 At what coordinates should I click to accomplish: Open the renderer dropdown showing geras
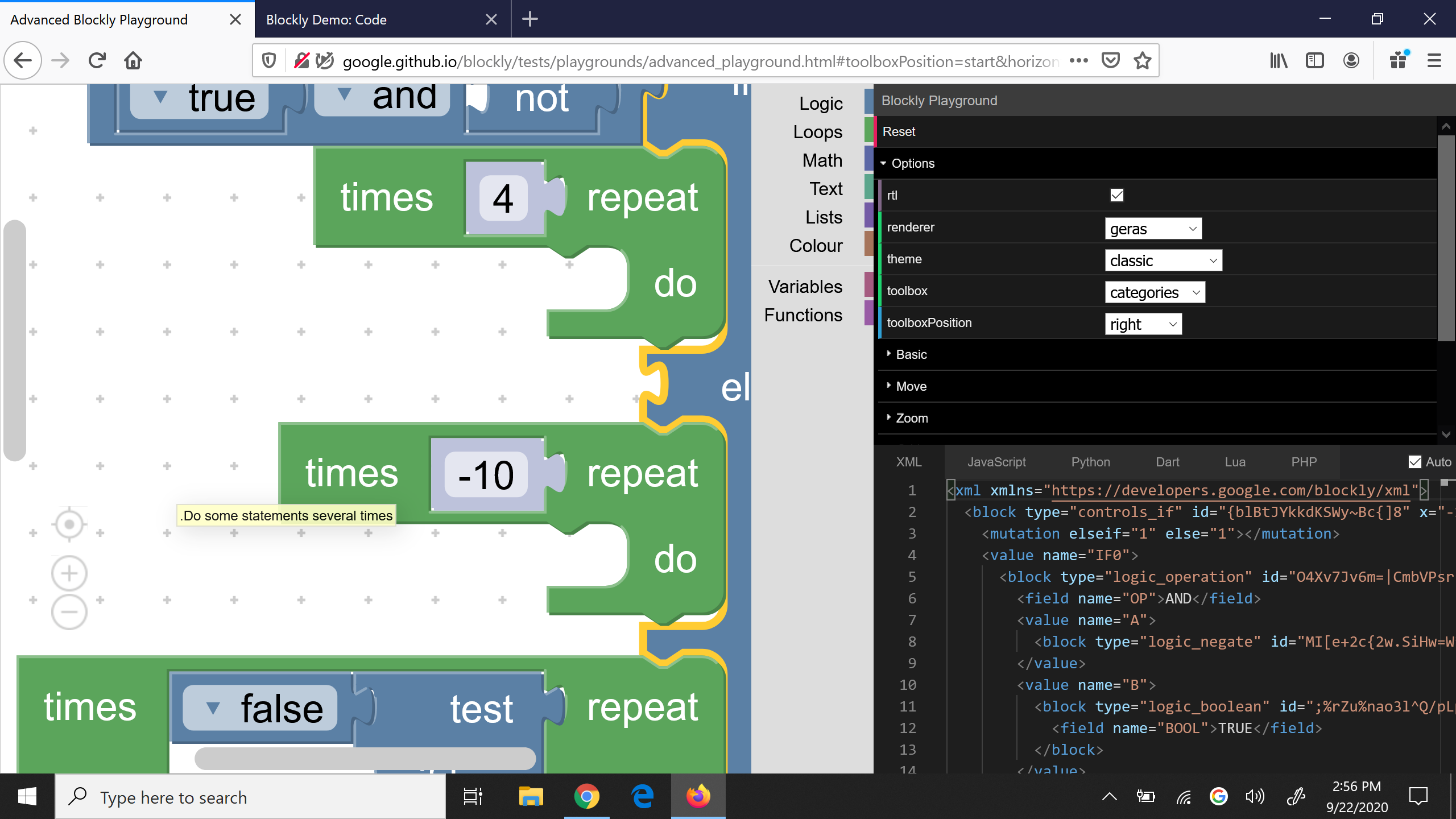point(1153,229)
